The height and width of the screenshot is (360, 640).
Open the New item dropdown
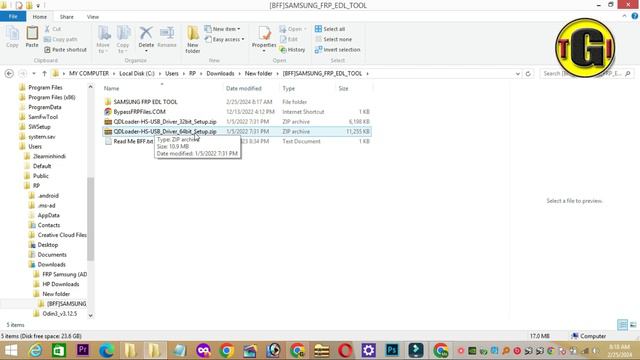click(222, 29)
